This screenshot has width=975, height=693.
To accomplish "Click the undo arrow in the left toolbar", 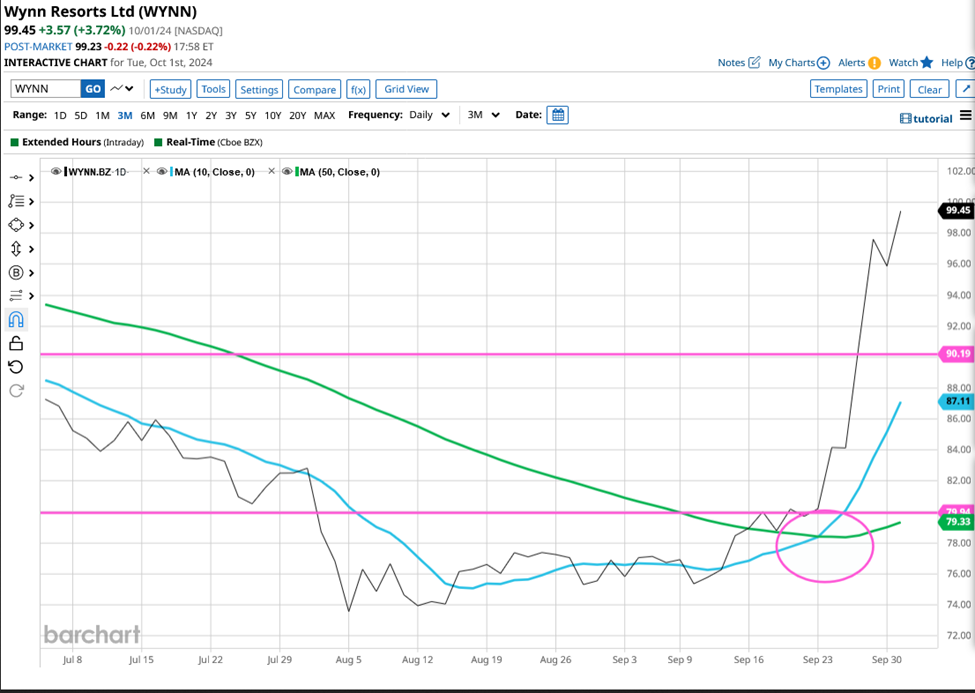I will click(x=16, y=367).
